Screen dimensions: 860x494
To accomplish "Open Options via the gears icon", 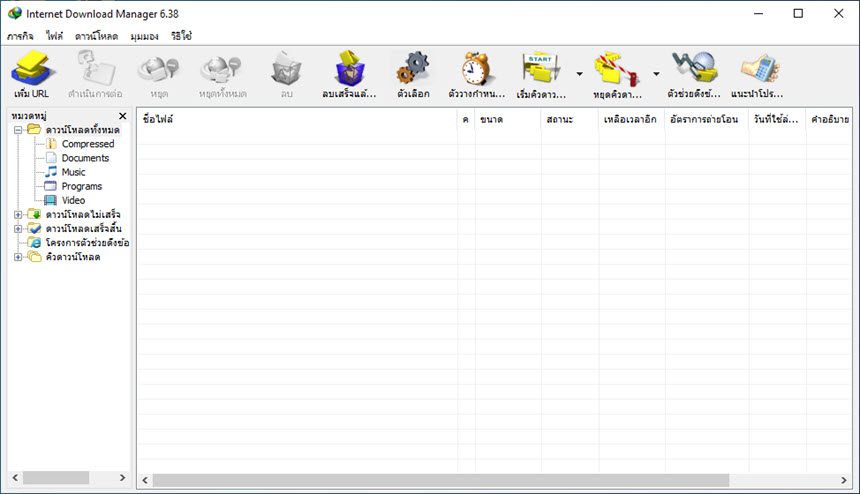I will point(413,69).
